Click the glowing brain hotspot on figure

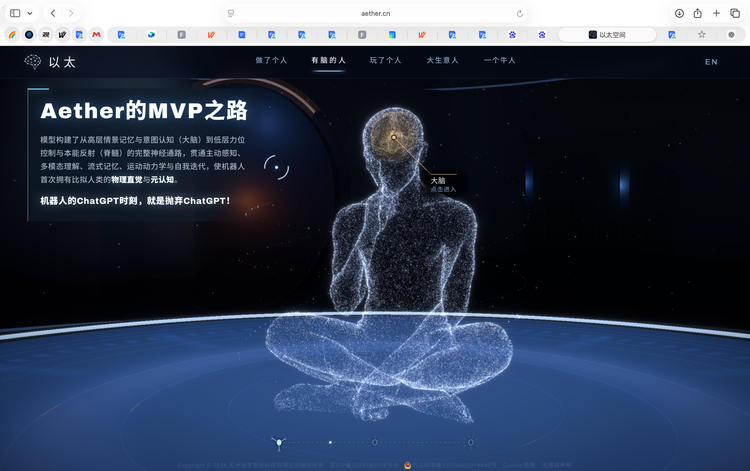click(394, 137)
